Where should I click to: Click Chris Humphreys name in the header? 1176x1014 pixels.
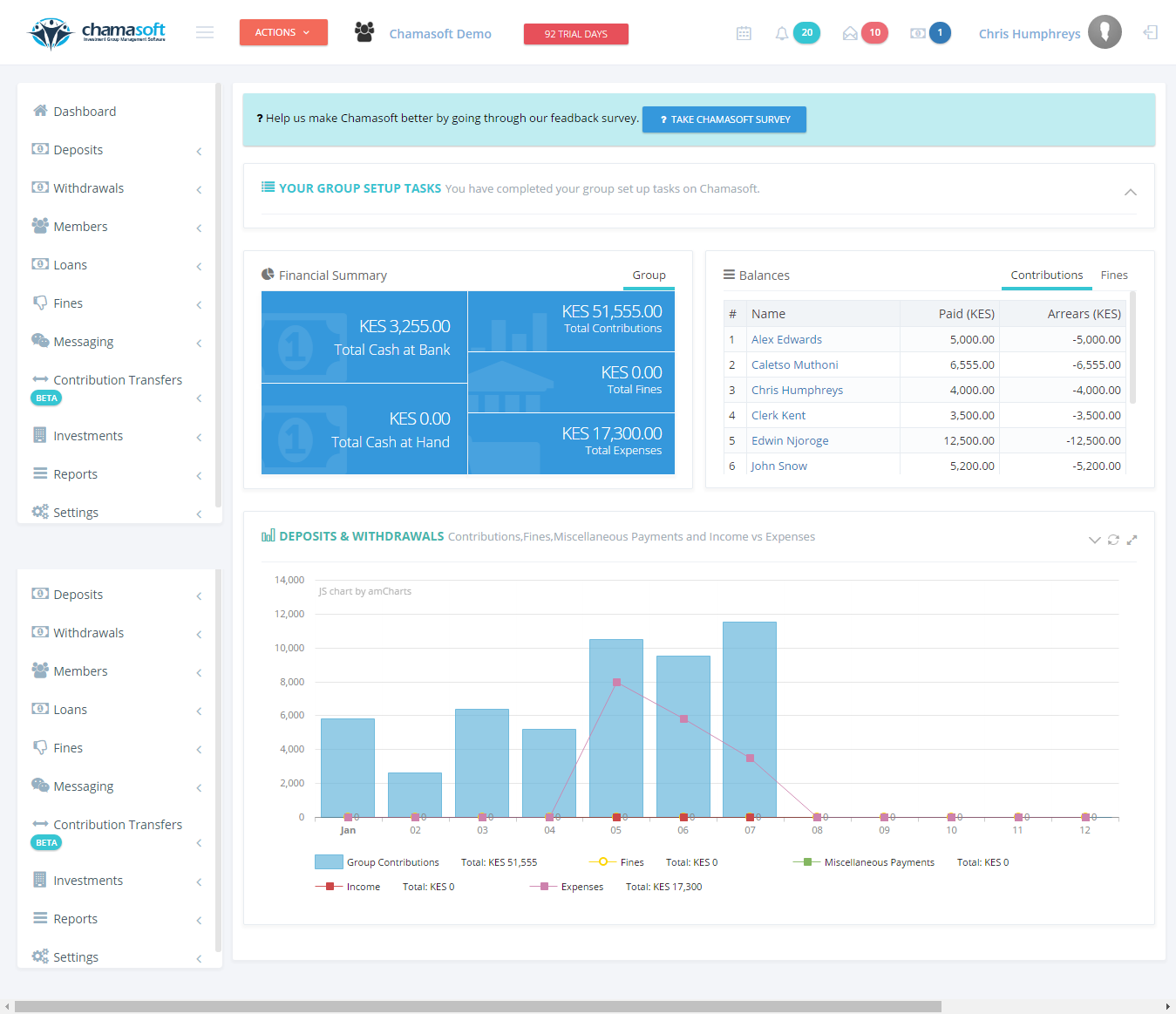1030,34
